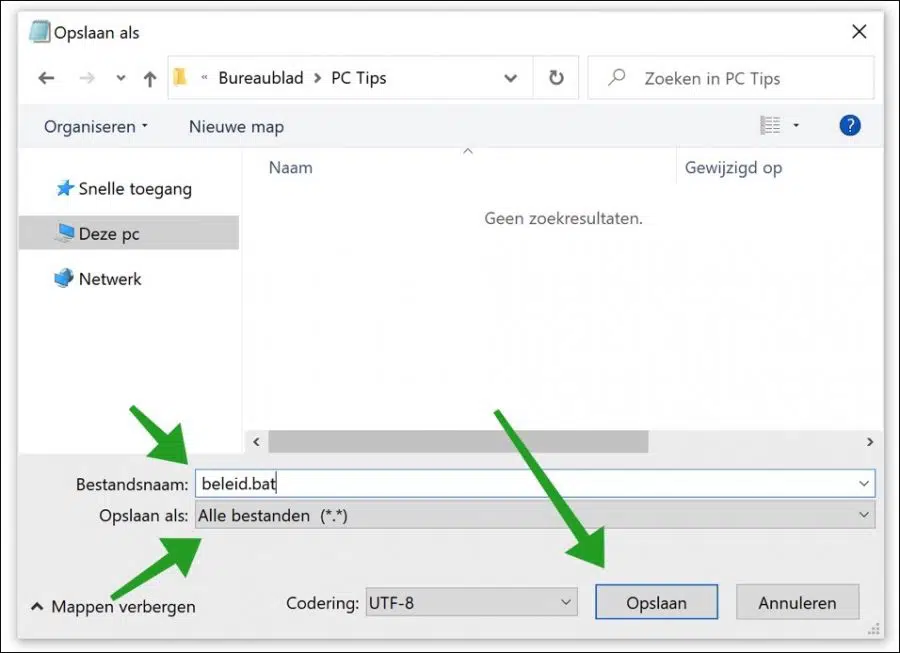Click the horizontal scrollbar thumb
900x653 pixels.
point(458,442)
